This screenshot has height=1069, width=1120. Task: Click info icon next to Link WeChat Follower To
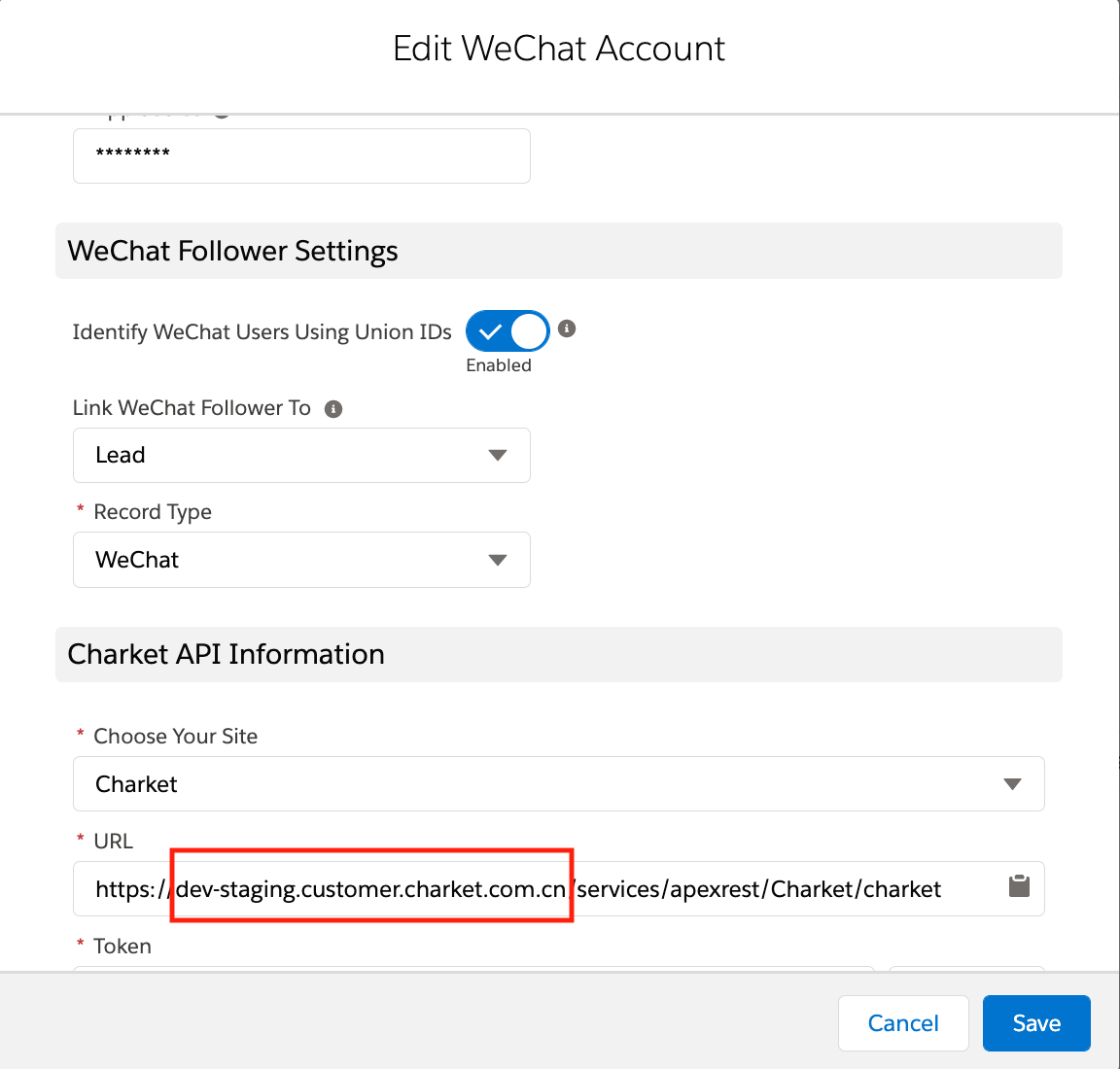(333, 409)
